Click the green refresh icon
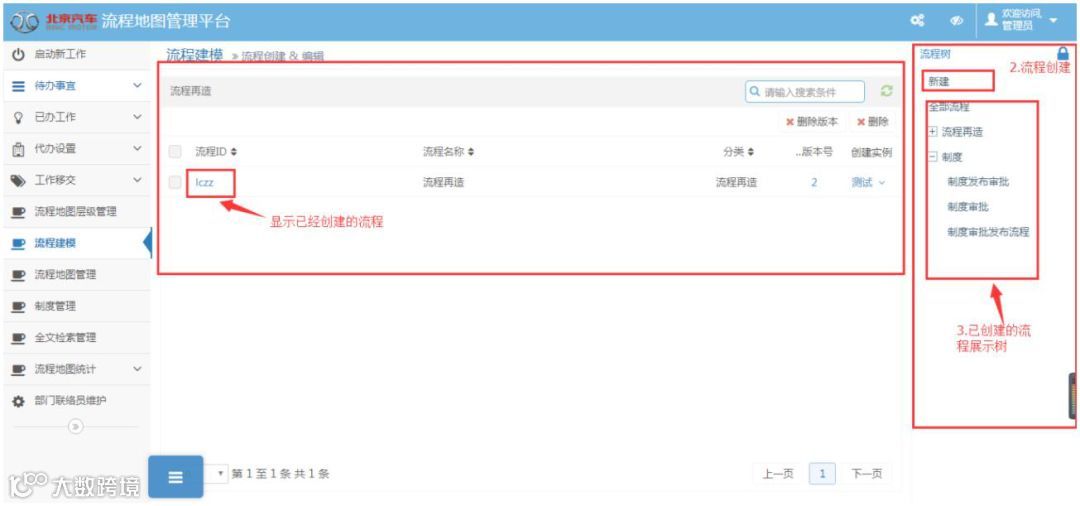1080x506 pixels. coord(887,91)
